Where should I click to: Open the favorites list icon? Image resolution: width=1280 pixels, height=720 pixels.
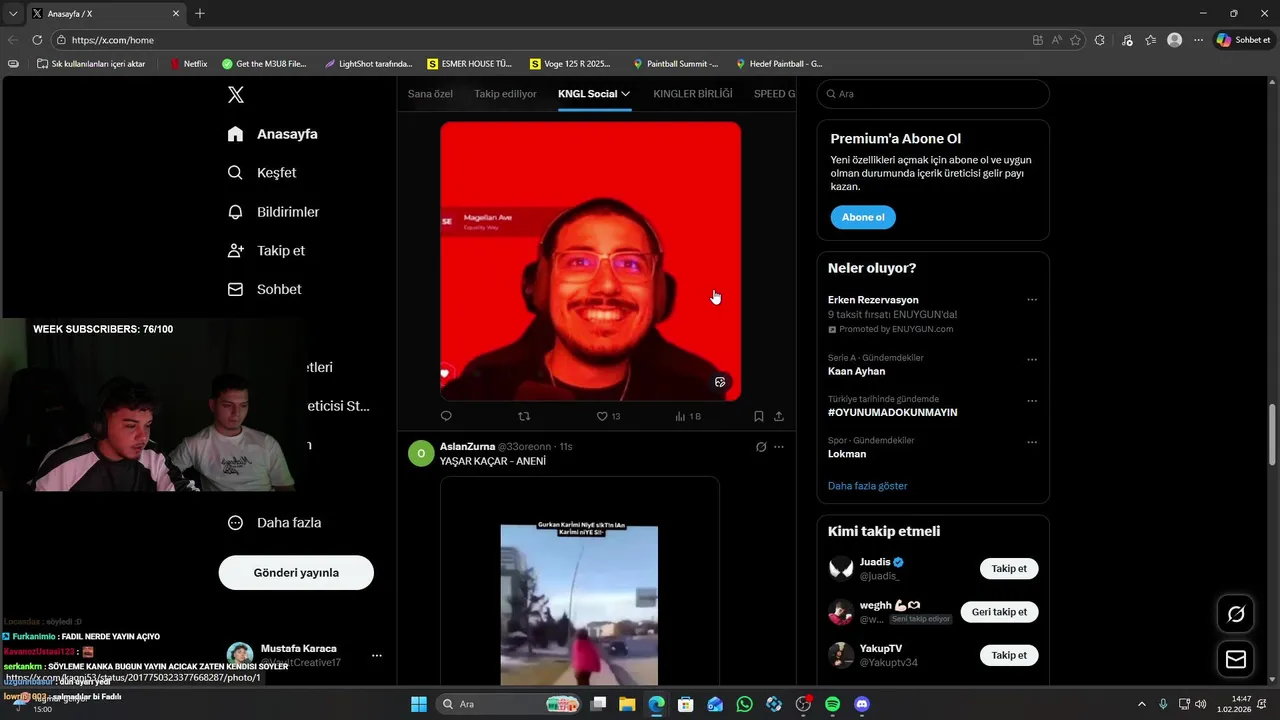tap(1151, 40)
